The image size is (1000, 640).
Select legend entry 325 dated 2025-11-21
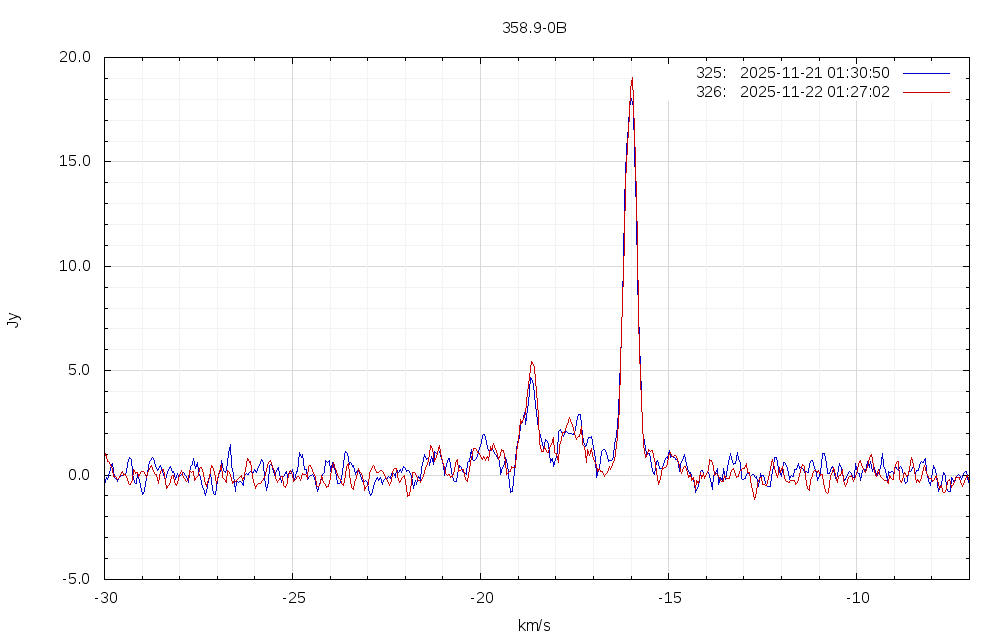coord(792,73)
